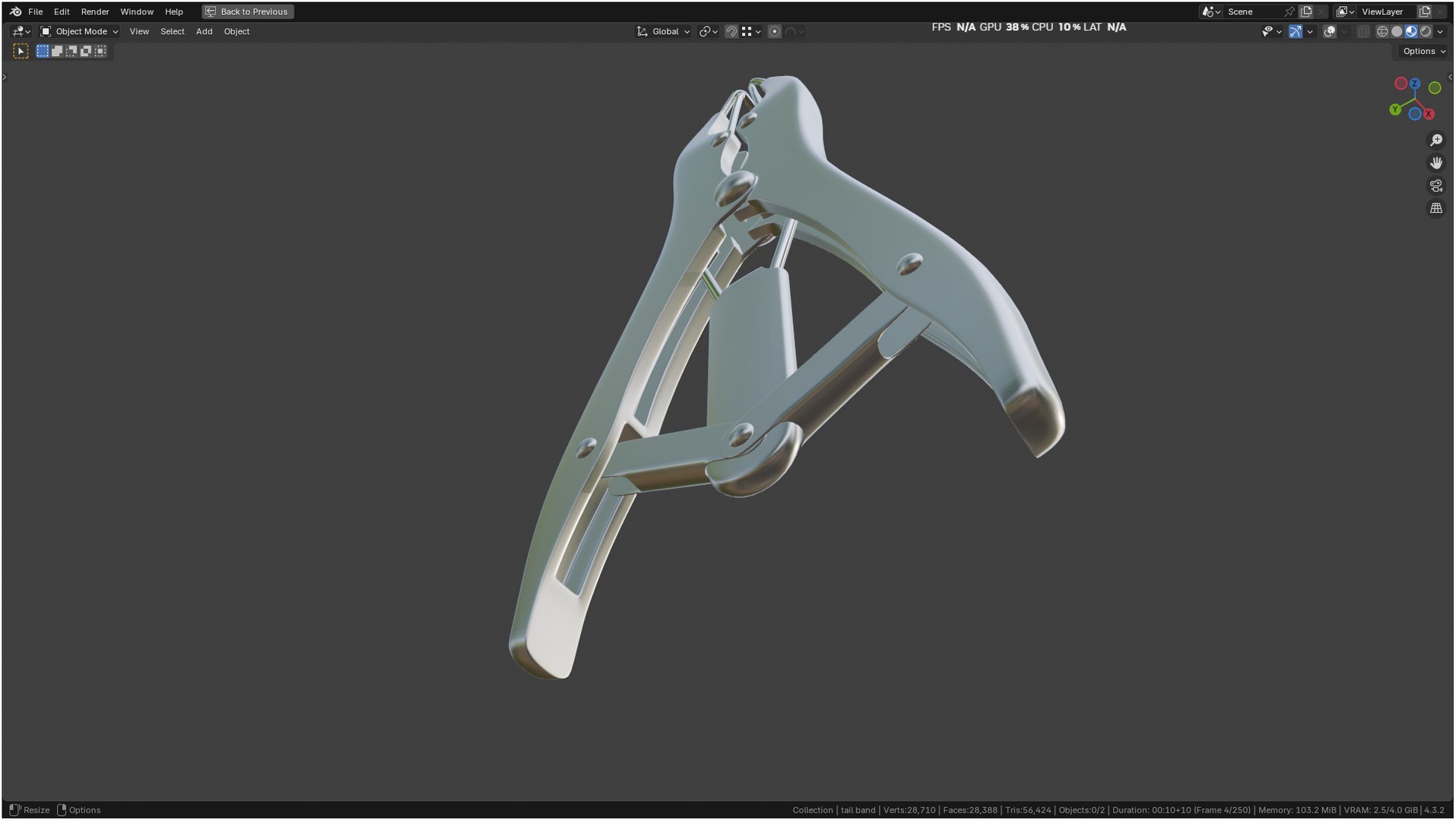The height and width of the screenshot is (821, 1456).
Task: Add a new view layer
Action: point(1426,11)
